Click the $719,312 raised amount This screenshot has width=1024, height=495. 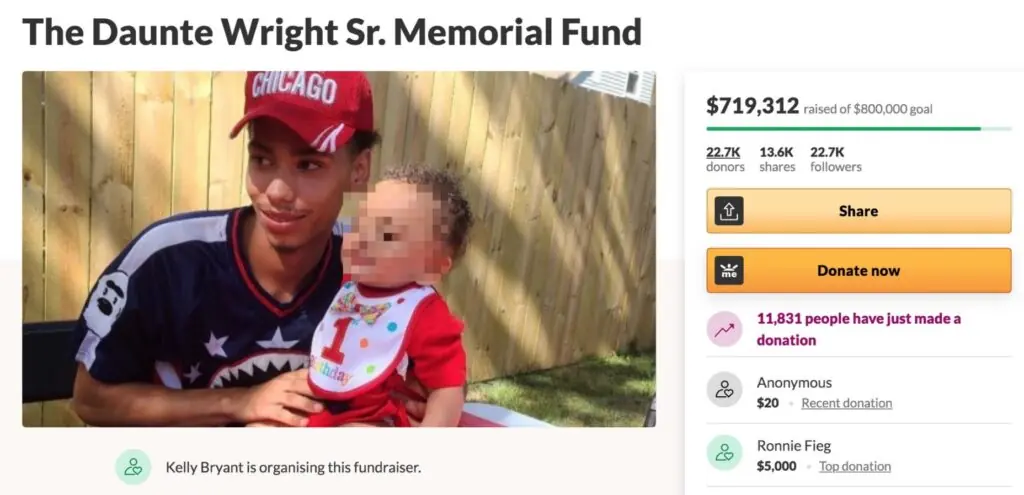753,105
